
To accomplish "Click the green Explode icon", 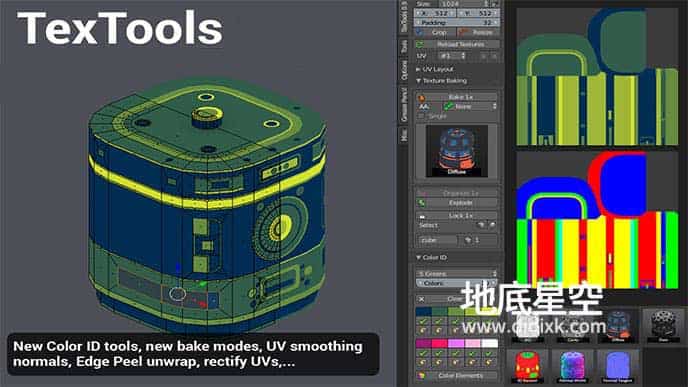I will click(x=421, y=203).
